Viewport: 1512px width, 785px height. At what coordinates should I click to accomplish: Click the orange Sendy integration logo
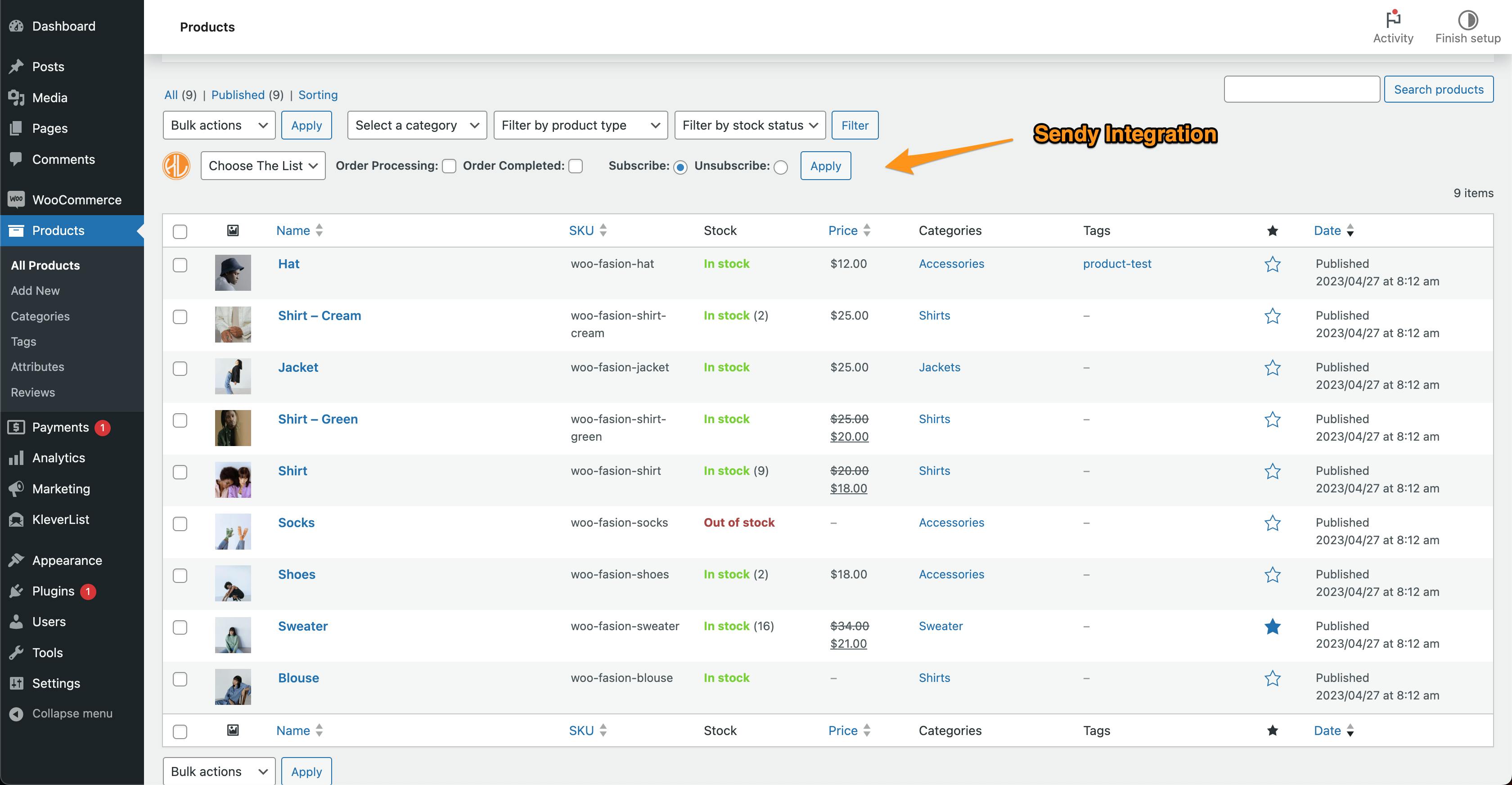pyautogui.click(x=176, y=166)
